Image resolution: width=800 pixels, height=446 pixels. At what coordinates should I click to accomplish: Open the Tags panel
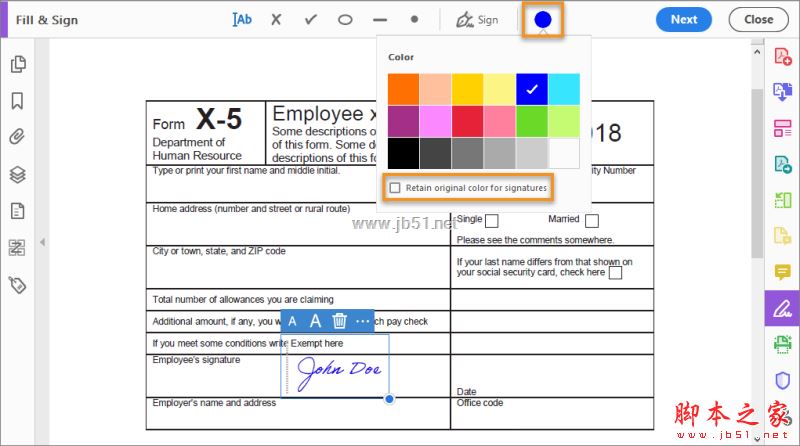tap(17, 285)
